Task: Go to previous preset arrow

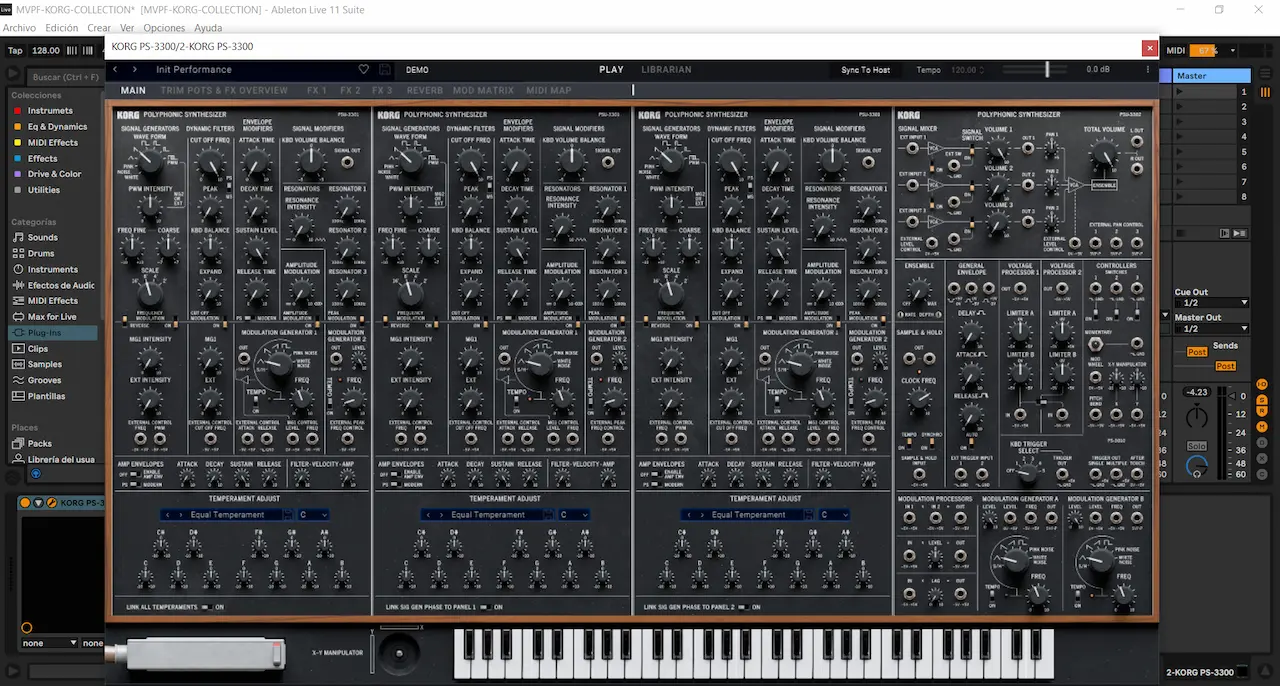Action: coord(115,70)
